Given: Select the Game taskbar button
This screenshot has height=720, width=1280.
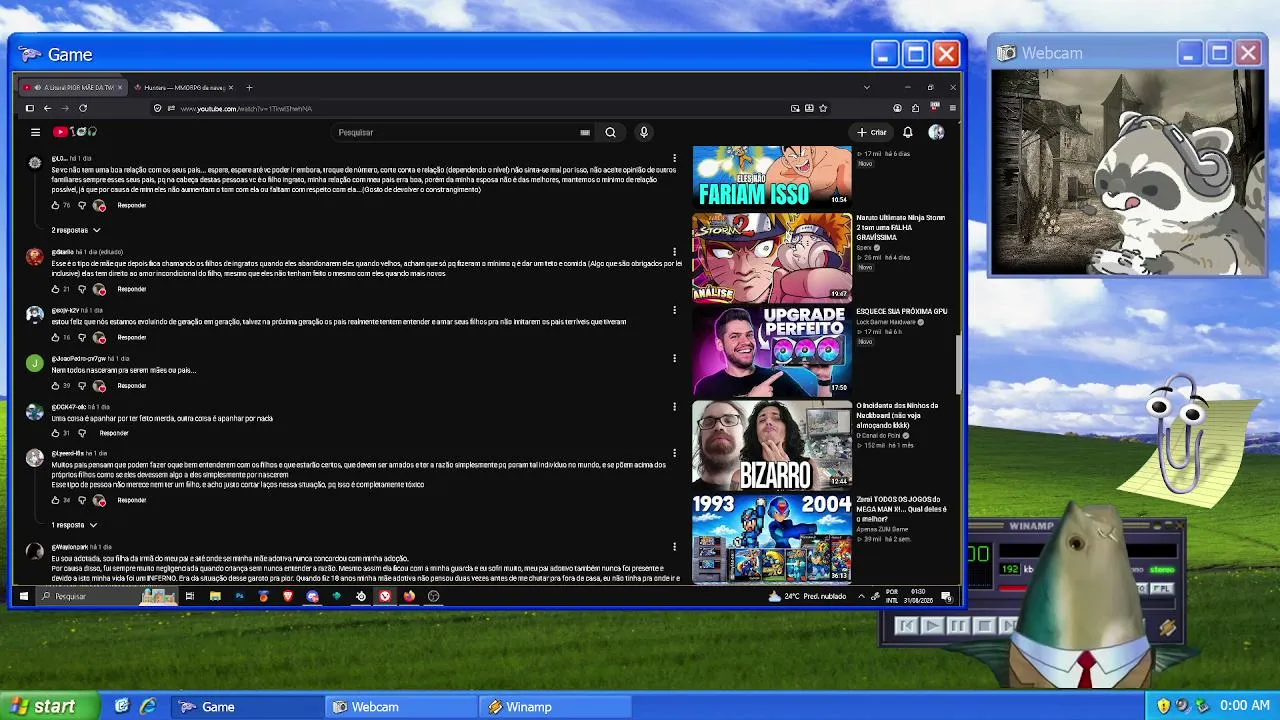Looking at the screenshot, I should point(248,706).
